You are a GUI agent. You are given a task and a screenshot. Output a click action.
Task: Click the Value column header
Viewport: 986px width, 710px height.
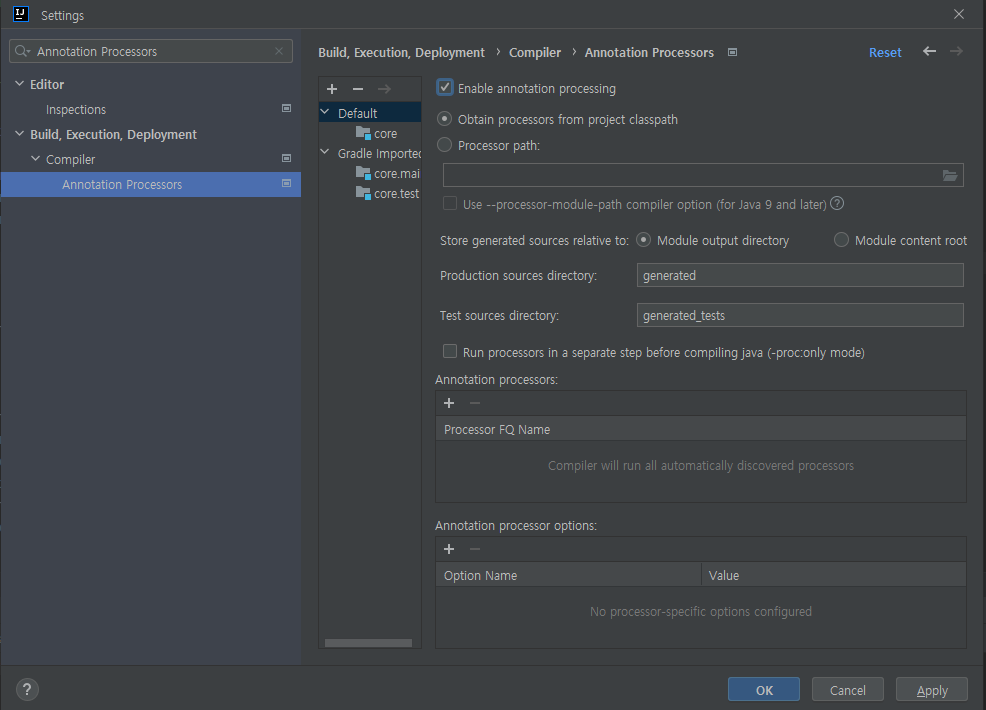(834, 575)
